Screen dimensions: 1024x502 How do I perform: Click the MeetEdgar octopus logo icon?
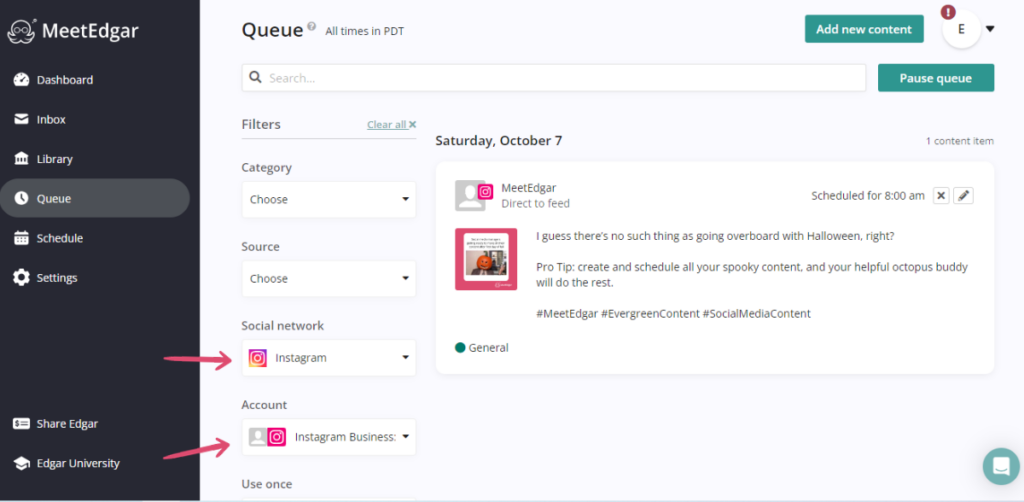(21, 31)
